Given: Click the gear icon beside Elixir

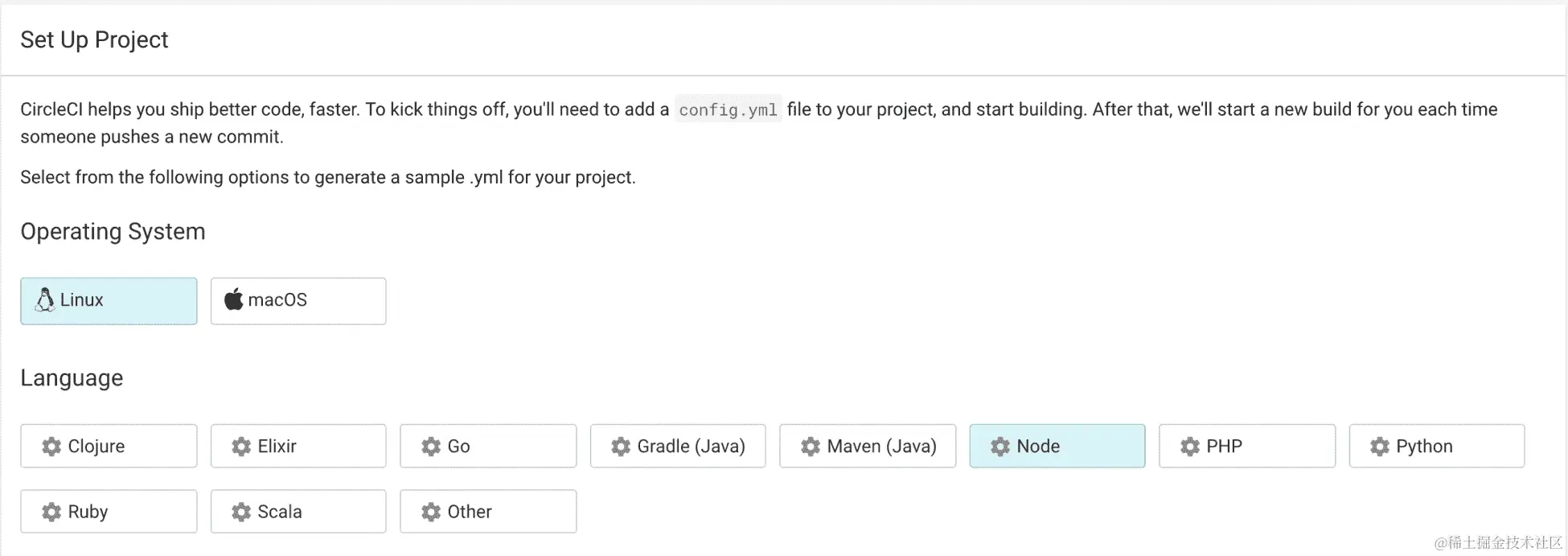Looking at the screenshot, I should (x=241, y=447).
